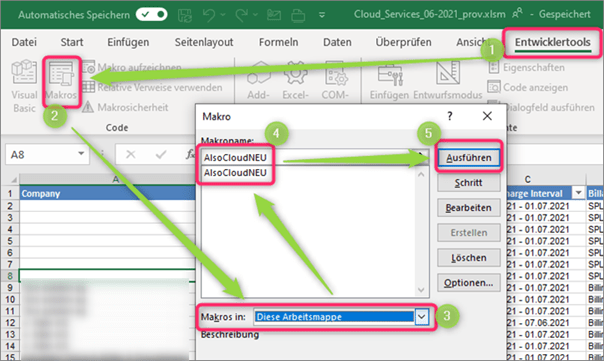
Task: Click the Schritt button
Action: tap(468, 183)
